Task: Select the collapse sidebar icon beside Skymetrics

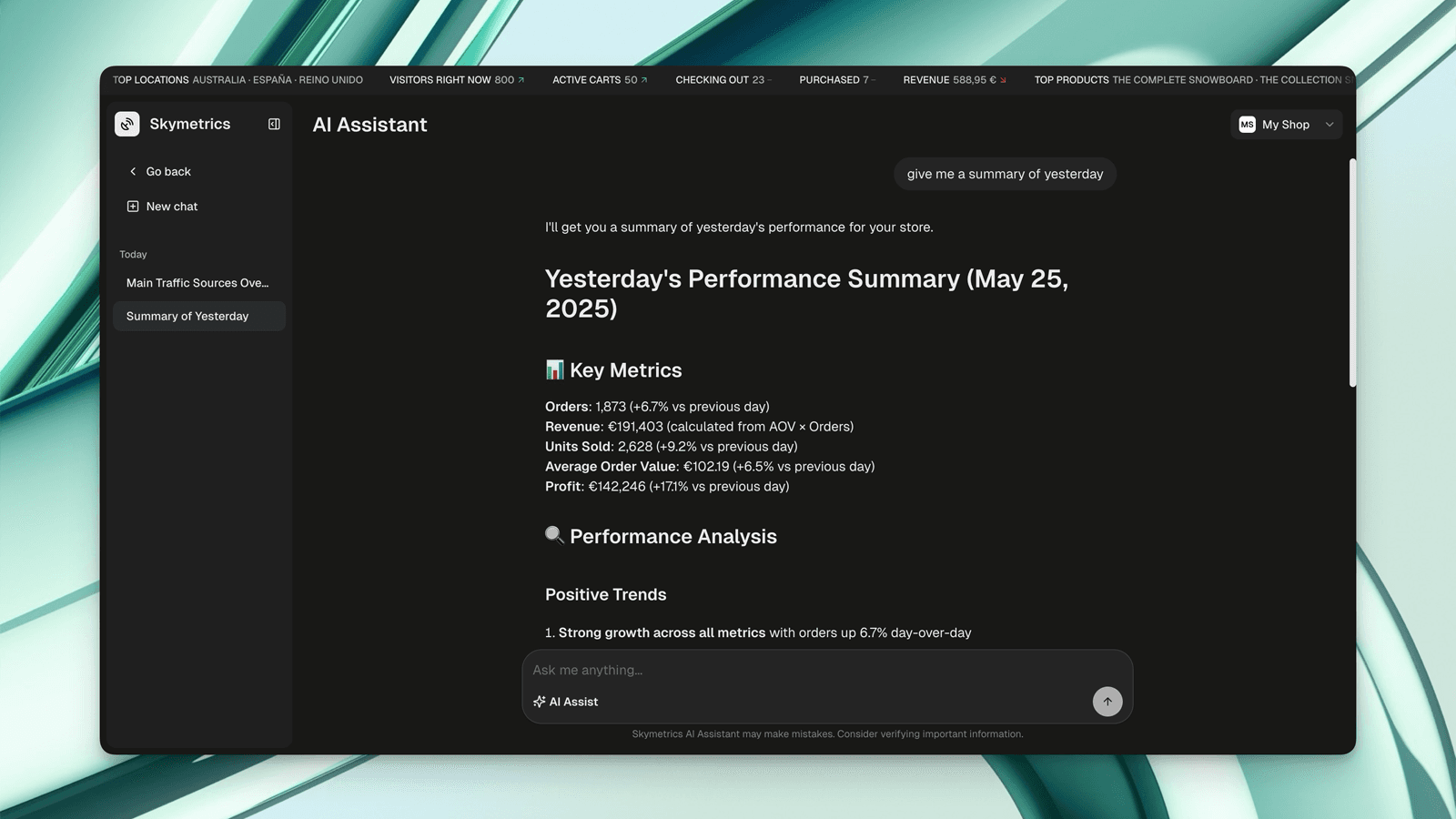Action: pos(273,124)
